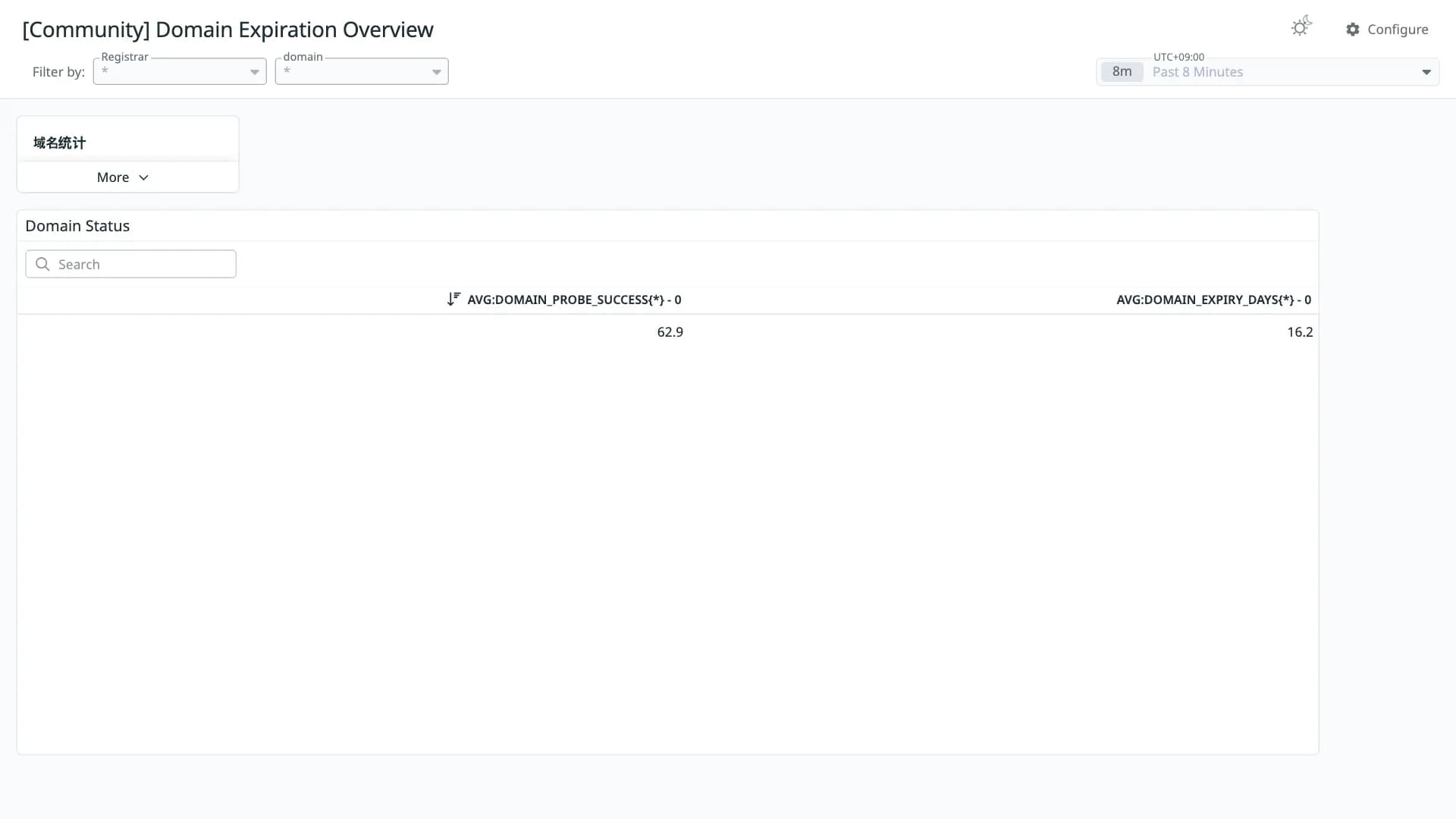Open the Registrar filter dropdown
1456x819 pixels.
point(180,71)
